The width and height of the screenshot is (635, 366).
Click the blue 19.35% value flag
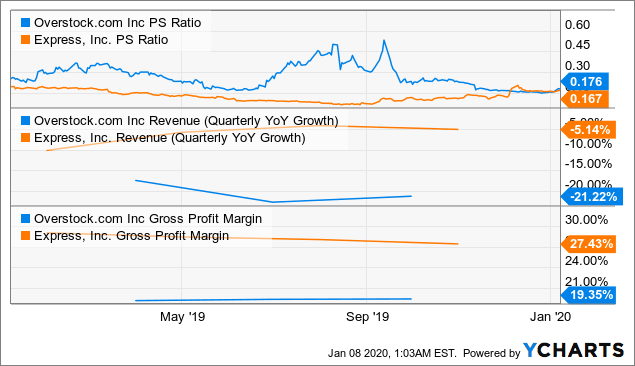(589, 295)
